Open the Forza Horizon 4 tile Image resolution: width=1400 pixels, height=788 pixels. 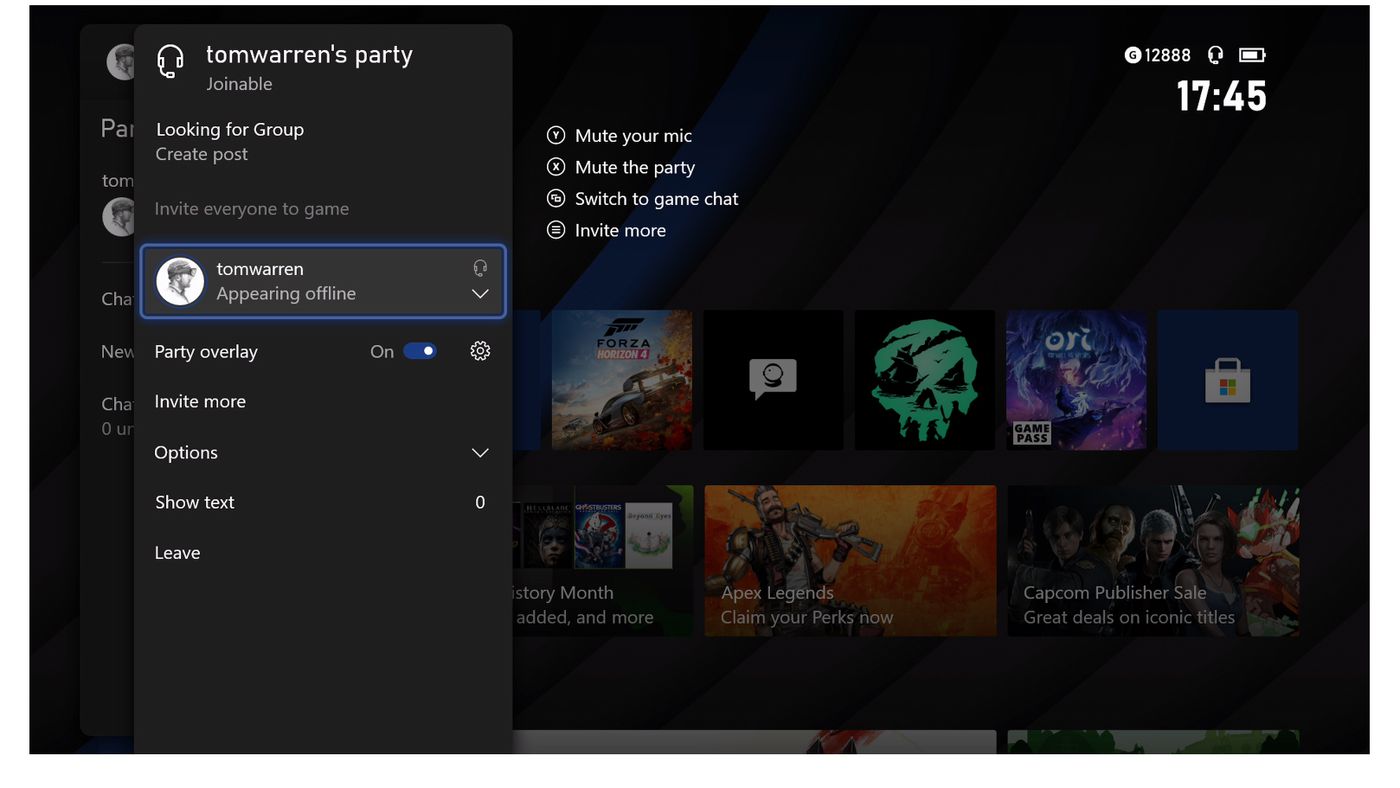coord(621,380)
